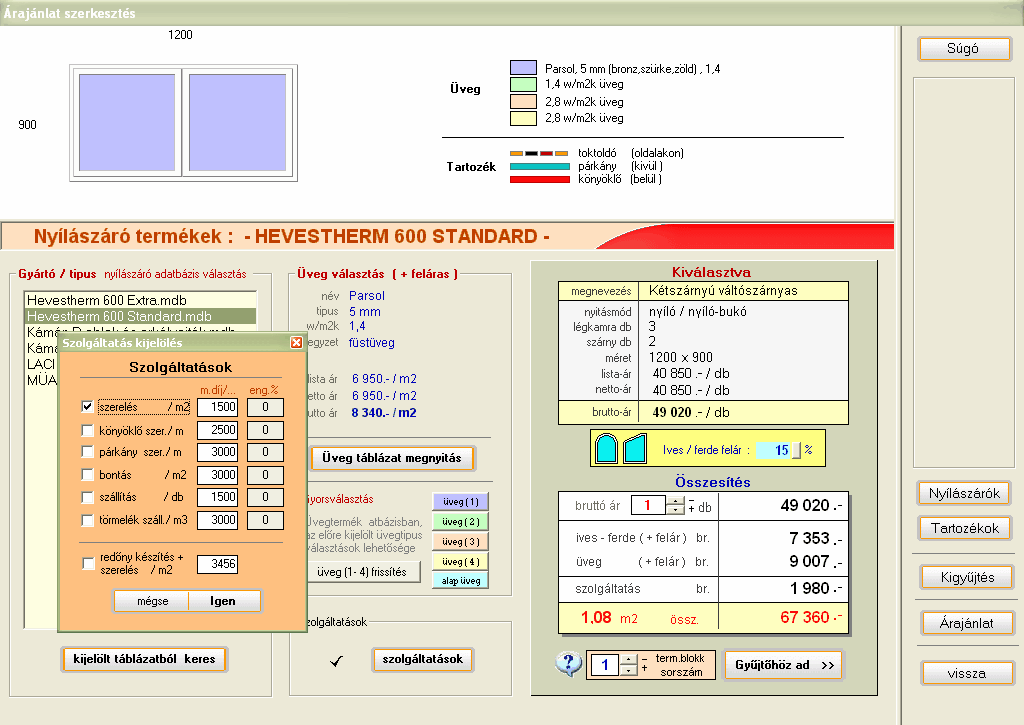Click the orange 2,8 w/m2k legend swatch
The image size is (1024, 725).
point(523,101)
